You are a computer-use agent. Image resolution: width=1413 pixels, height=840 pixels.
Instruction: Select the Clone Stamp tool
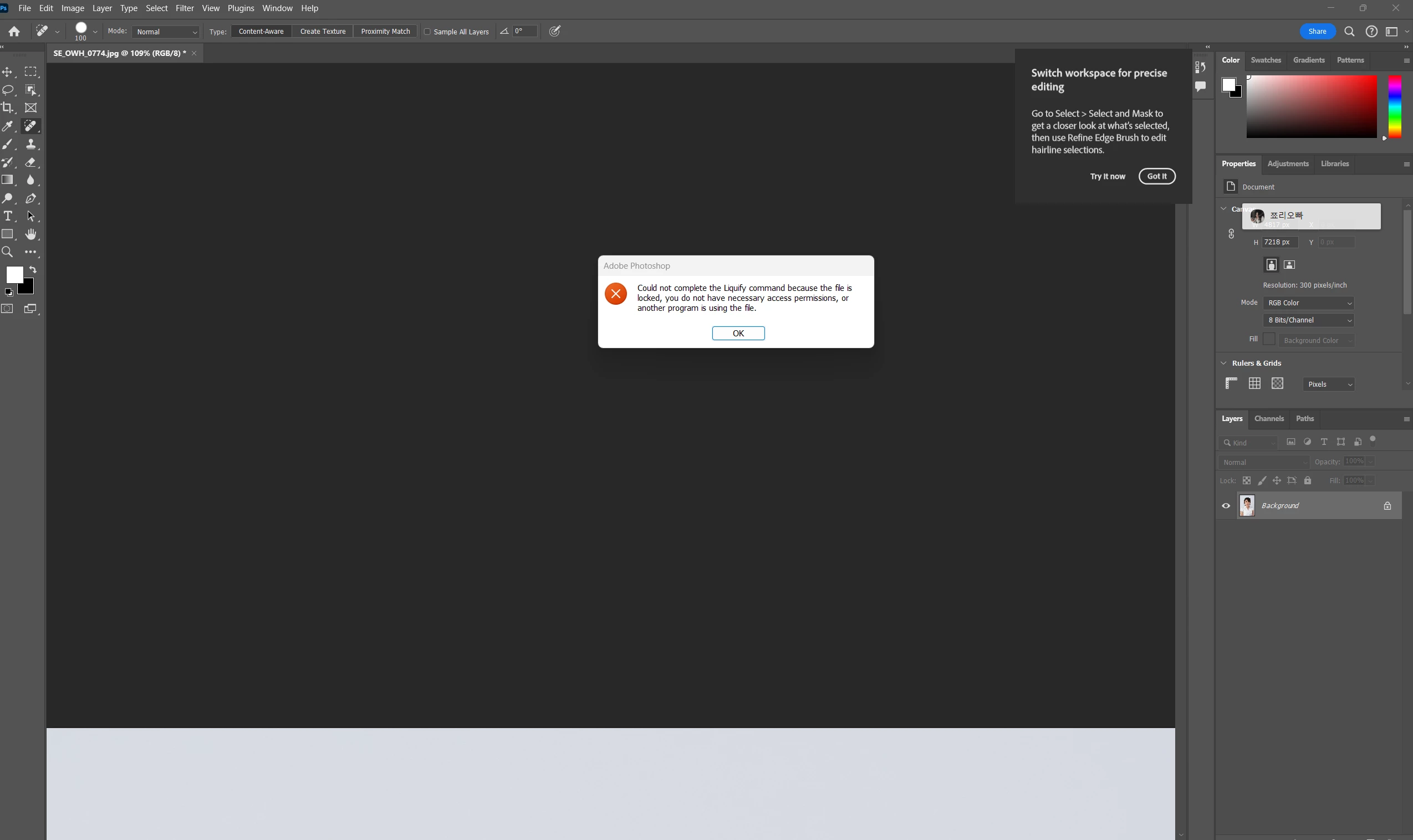pos(30,144)
